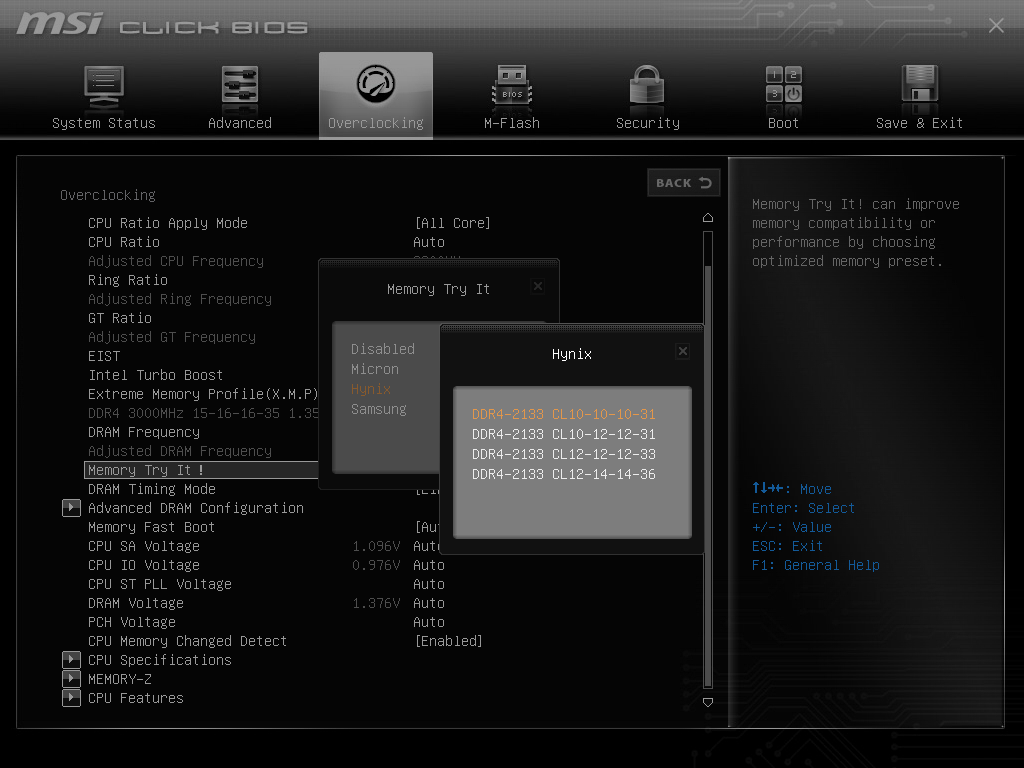Click the BACK button
Viewport: 1024px width, 768px height.
[x=683, y=183]
